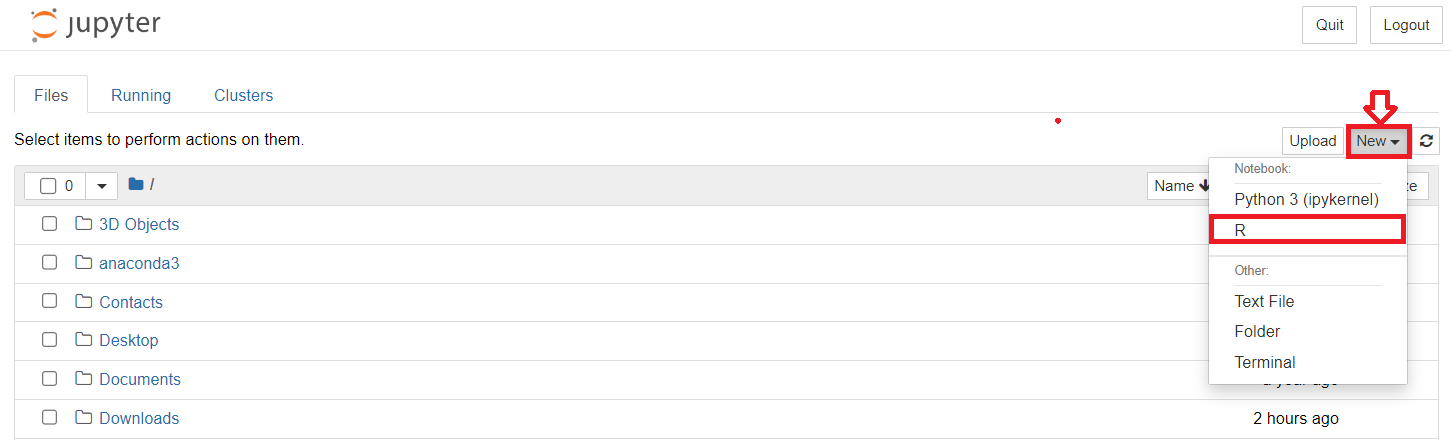The image size is (1451, 440).
Task: Tick the Downloads folder checkbox
Action: pos(49,418)
